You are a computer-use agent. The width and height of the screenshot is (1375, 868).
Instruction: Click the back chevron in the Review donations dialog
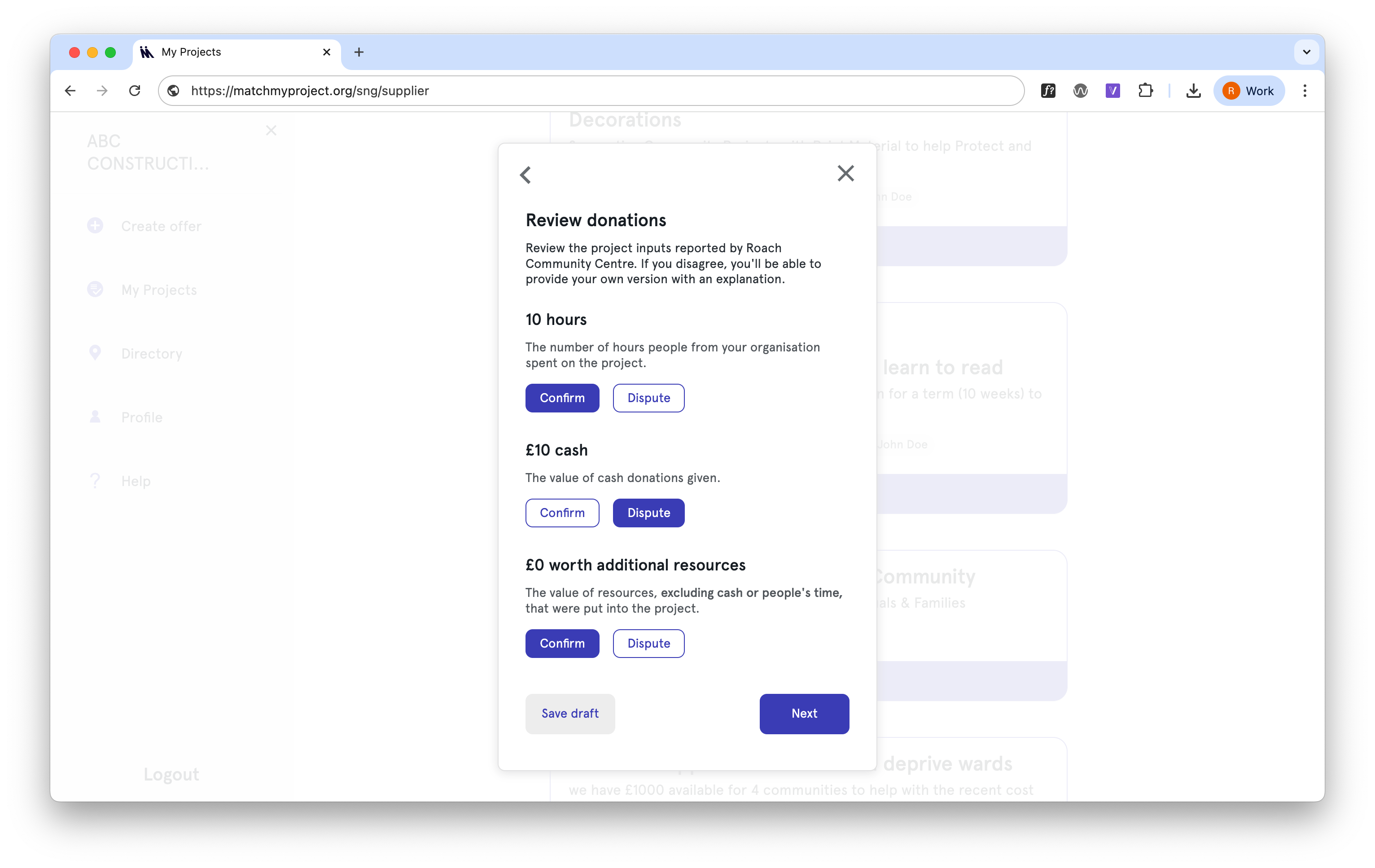pyautogui.click(x=525, y=175)
